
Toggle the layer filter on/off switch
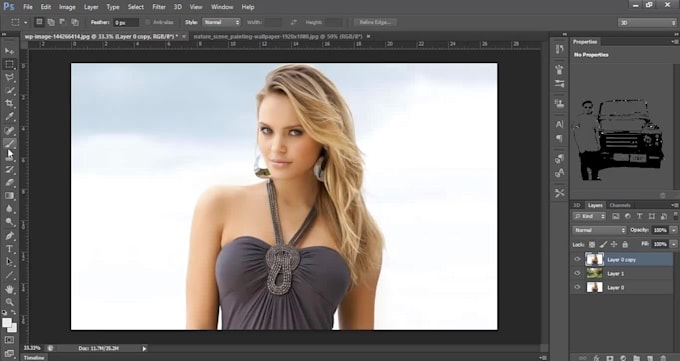click(x=676, y=216)
